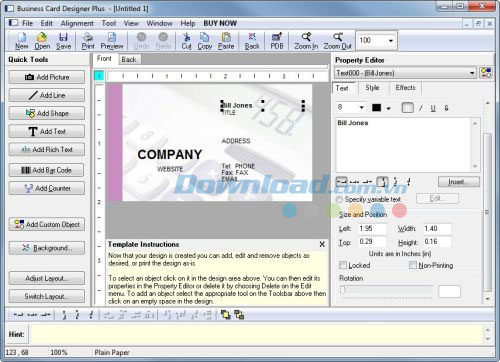Click the Zoom Out magnifier icon
This screenshot has width=500, height=362.
point(337,41)
